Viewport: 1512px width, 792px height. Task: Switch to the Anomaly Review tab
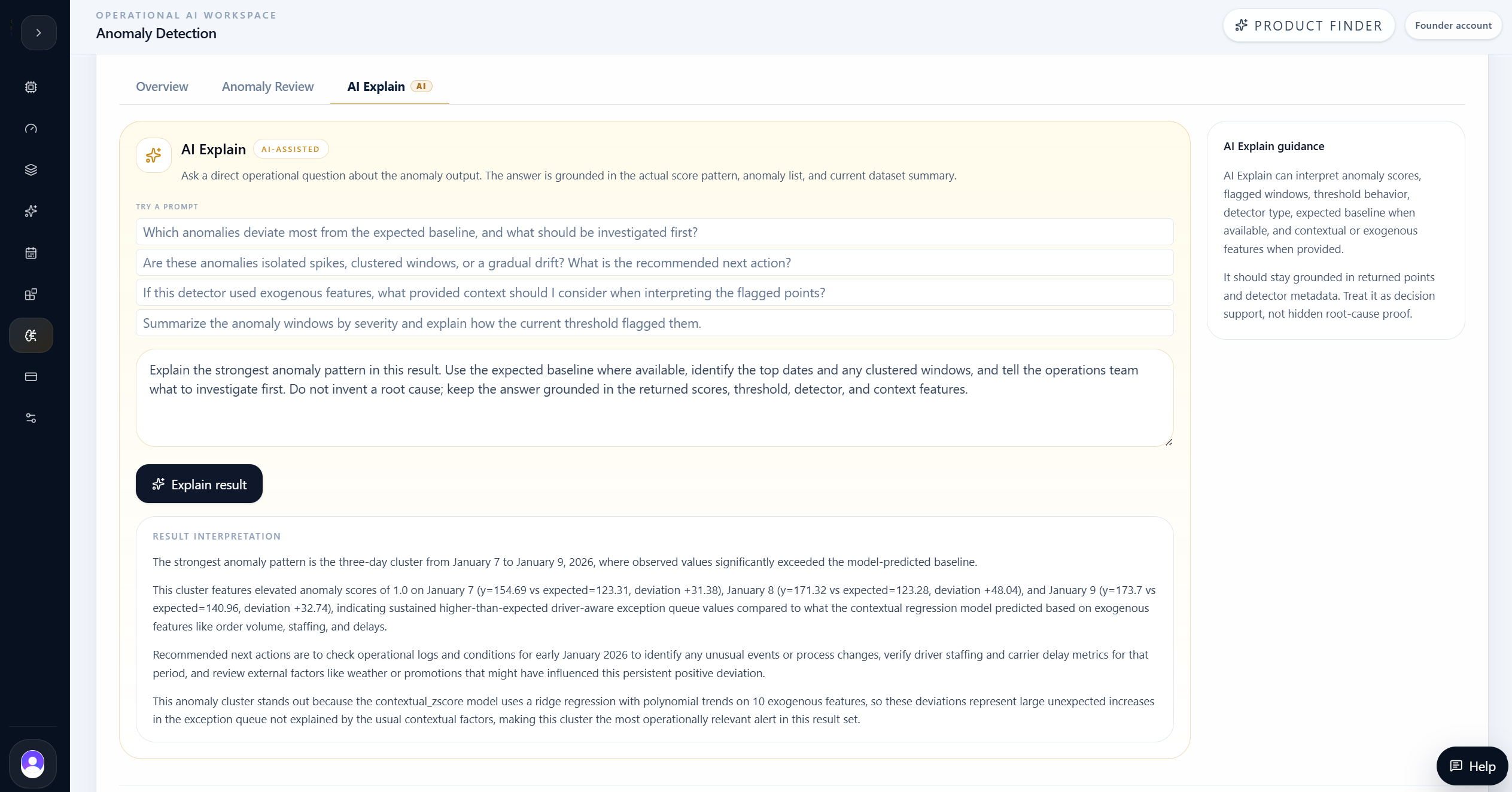point(267,87)
